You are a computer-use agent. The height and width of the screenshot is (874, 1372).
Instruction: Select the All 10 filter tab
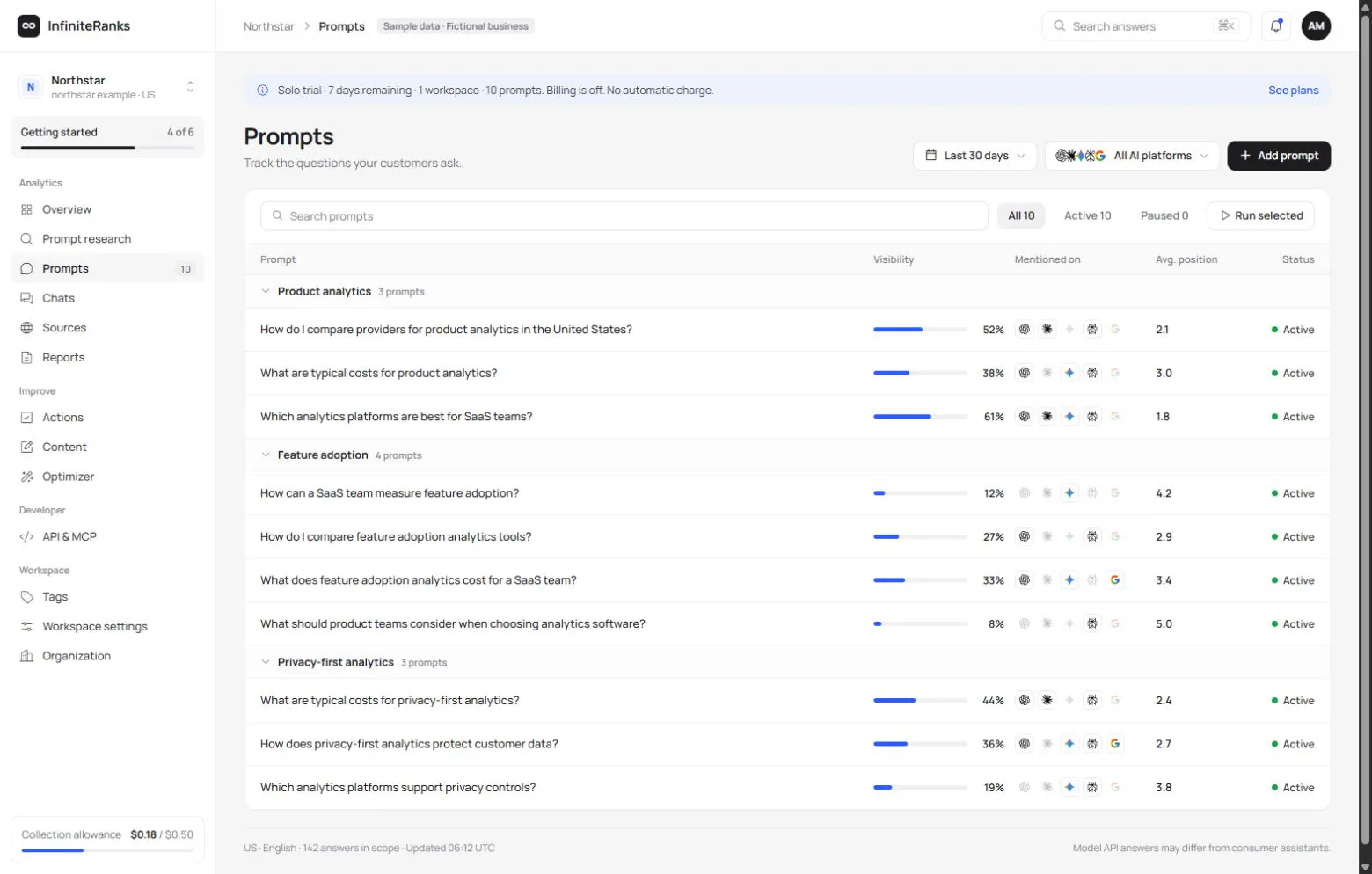(1021, 216)
